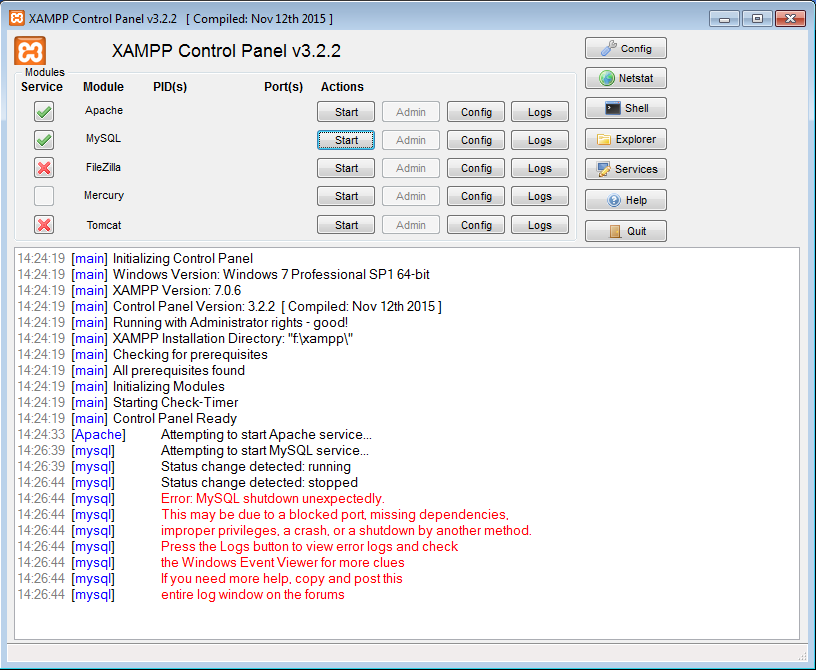
Task: Minimize the XAMPP Control Panel window
Action: click(x=724, y=19)
